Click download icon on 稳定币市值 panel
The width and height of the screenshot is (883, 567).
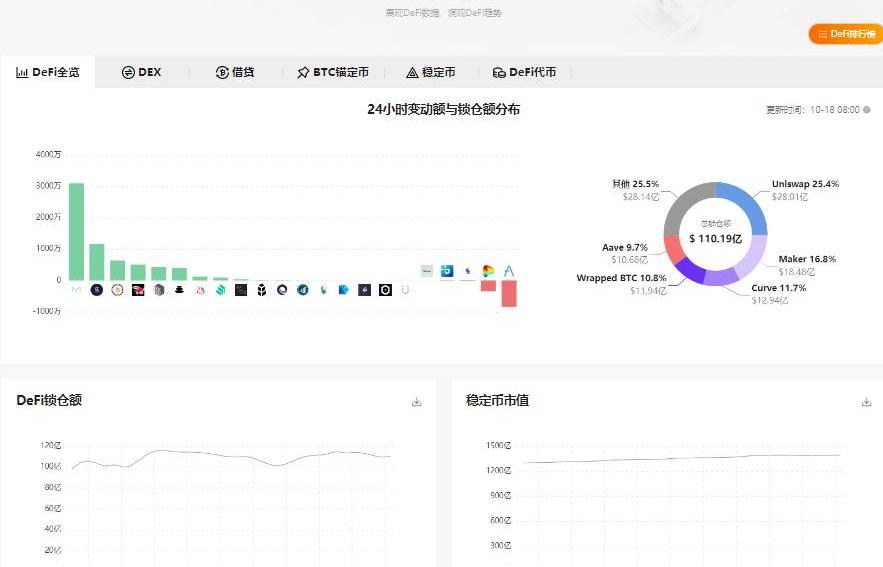[867, 402]
